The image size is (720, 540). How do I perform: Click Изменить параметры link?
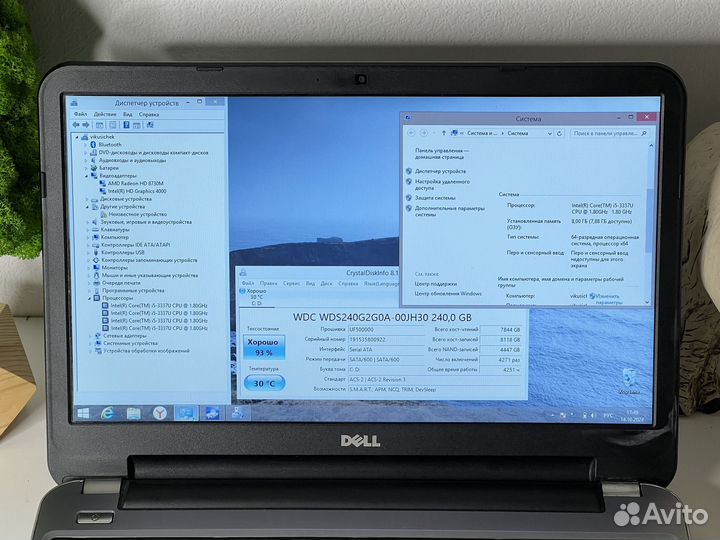click(608, 299)
